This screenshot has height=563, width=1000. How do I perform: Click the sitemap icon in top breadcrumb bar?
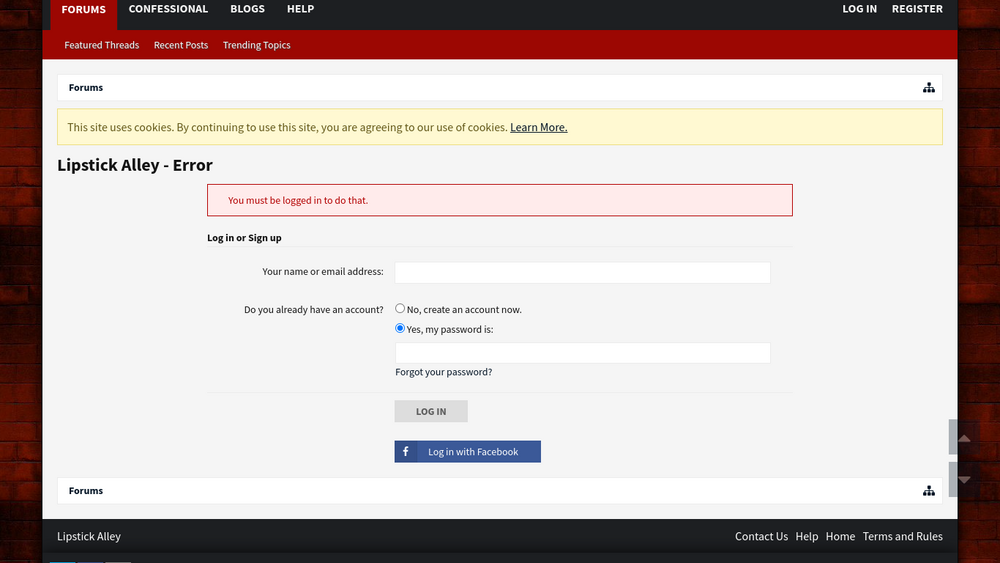(928, 88)
